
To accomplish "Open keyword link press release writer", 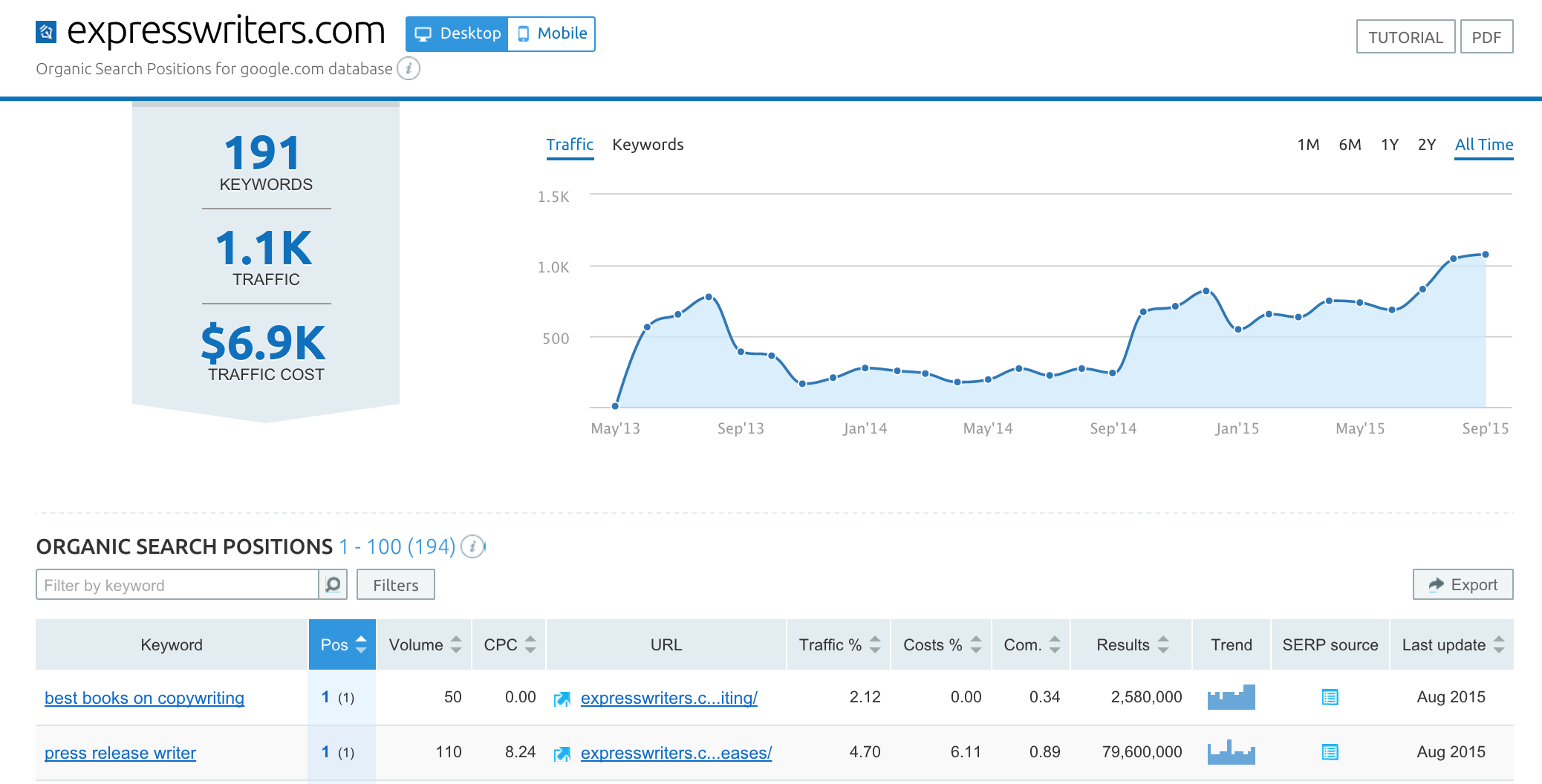I will click(120, 753).
